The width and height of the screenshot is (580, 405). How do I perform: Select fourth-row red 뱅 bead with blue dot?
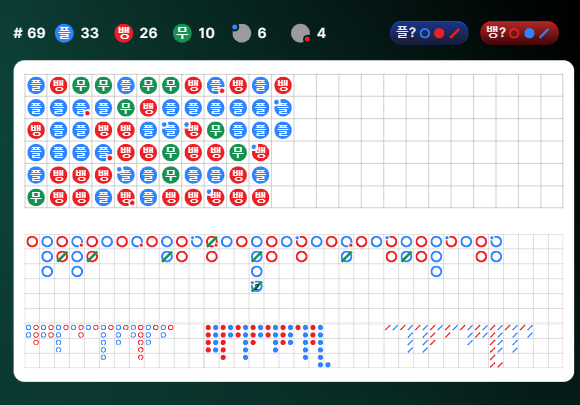point(260,152)
